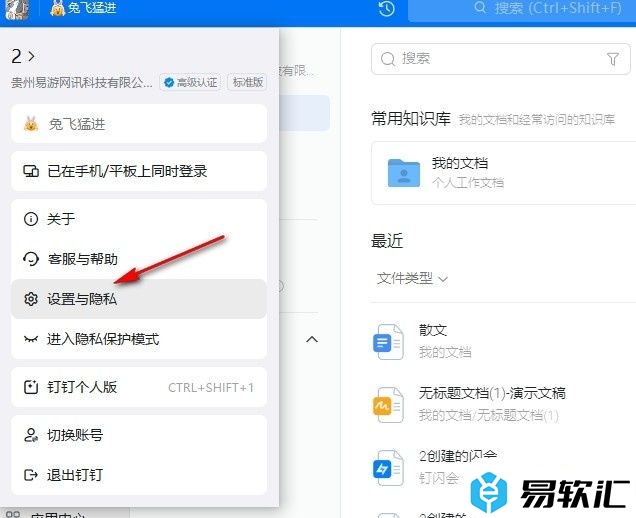Click the profile avatar in top-left corner
Image resolution: width=636 pixels, height=518 pixels.
click(17, 9)
